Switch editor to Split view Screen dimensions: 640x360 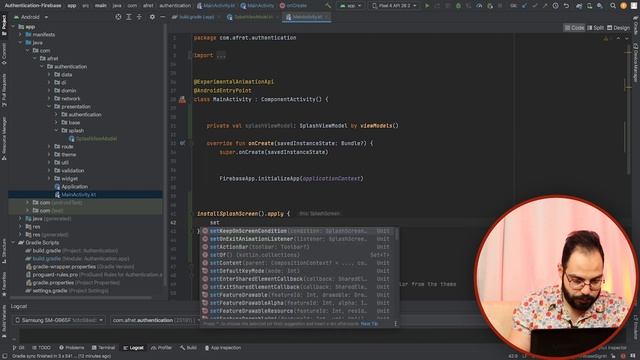pyautogui.click(x=595, y=28)
